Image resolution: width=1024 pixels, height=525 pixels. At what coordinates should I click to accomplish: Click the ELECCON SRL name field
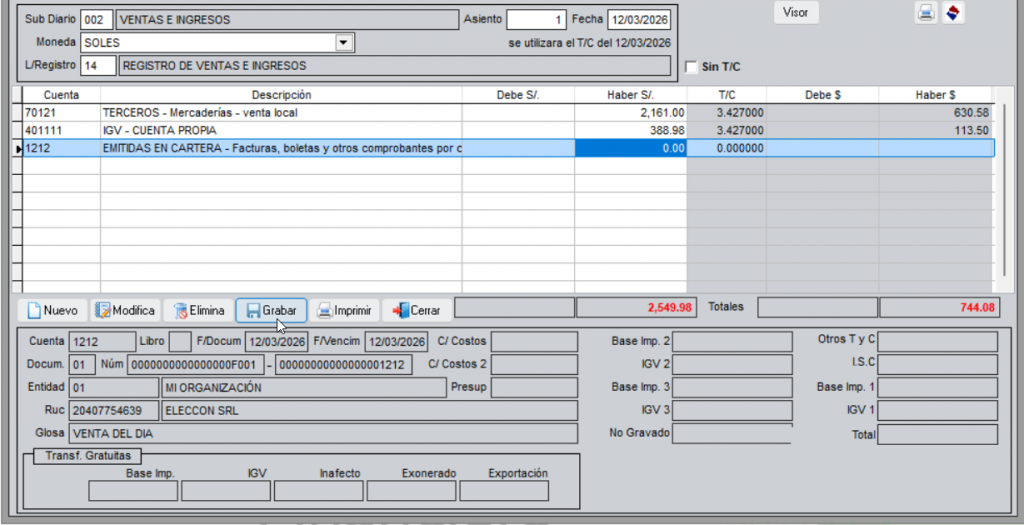pyautogui.click(x=369, y=411)
